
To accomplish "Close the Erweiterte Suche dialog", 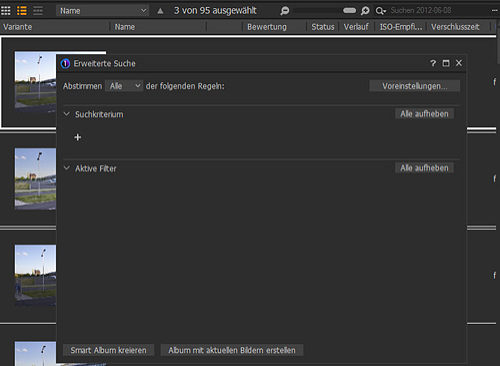I will (459, 63).
